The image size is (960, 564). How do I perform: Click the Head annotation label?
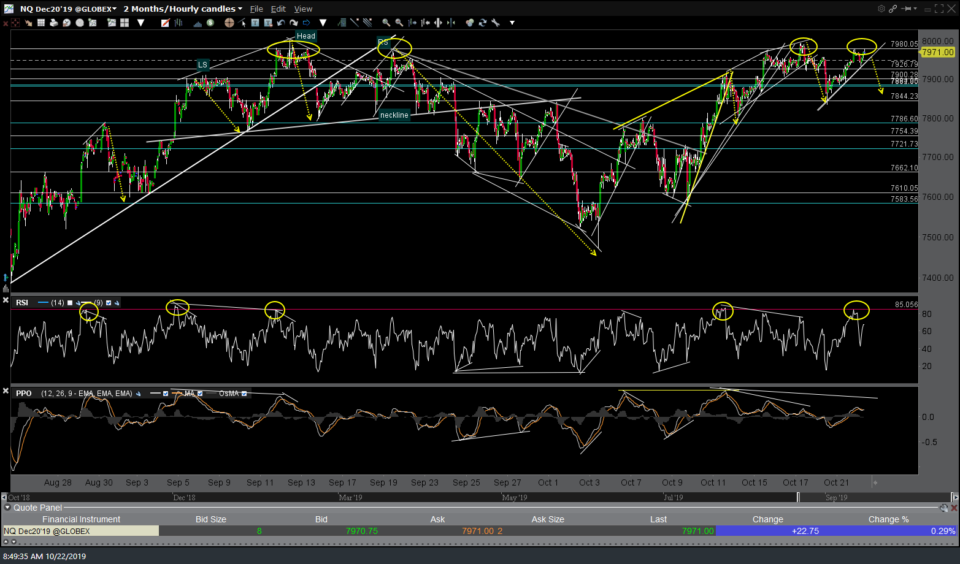click(306, 36)
